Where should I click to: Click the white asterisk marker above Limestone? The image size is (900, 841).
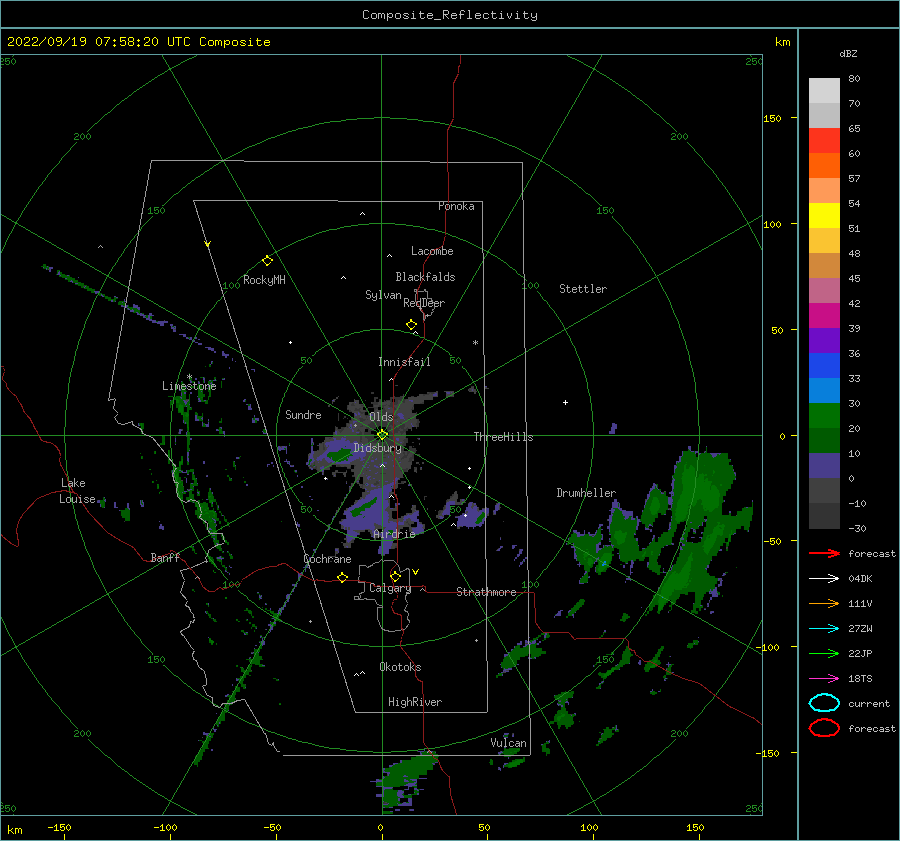[189, 377]
